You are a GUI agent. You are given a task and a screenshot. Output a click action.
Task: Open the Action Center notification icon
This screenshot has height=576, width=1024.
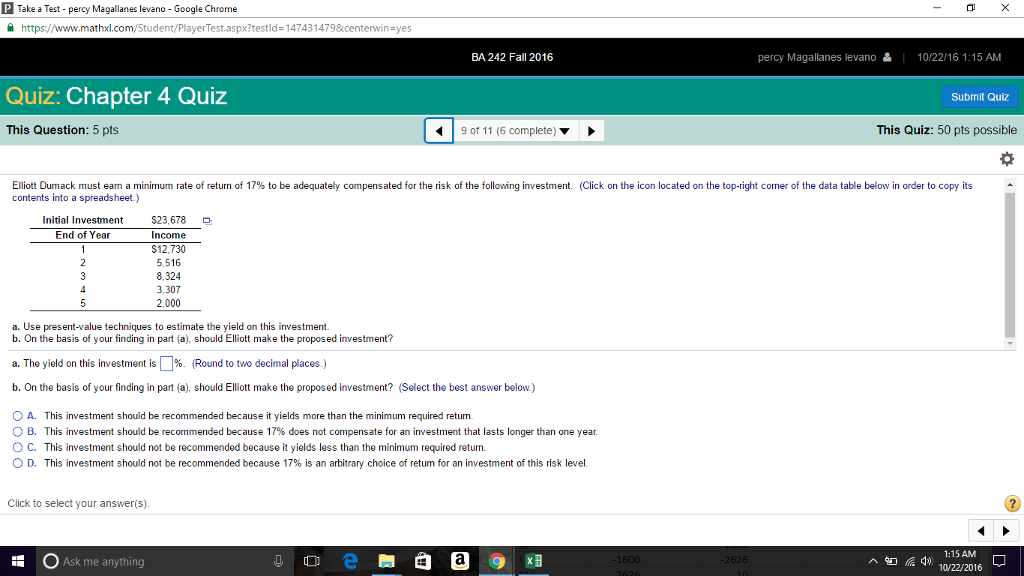pyautogui.click(x=999, y=561)
